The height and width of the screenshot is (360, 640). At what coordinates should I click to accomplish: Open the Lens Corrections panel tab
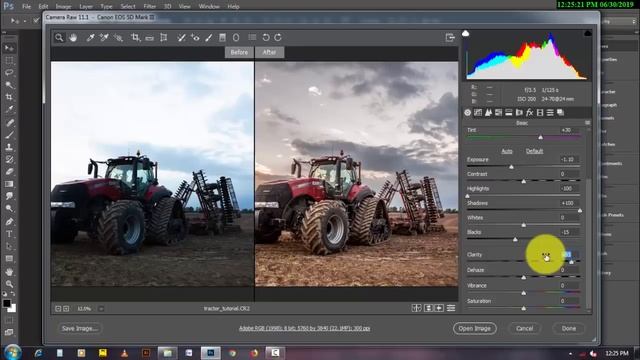[x=519, y=113]
